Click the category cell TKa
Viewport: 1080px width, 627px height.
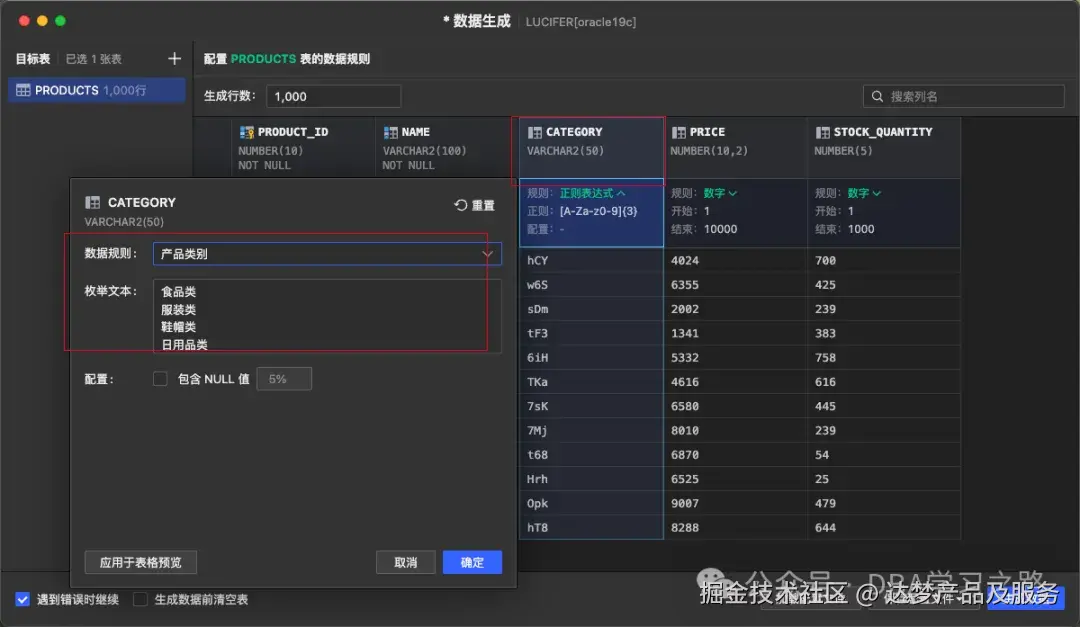coord(592,382)
